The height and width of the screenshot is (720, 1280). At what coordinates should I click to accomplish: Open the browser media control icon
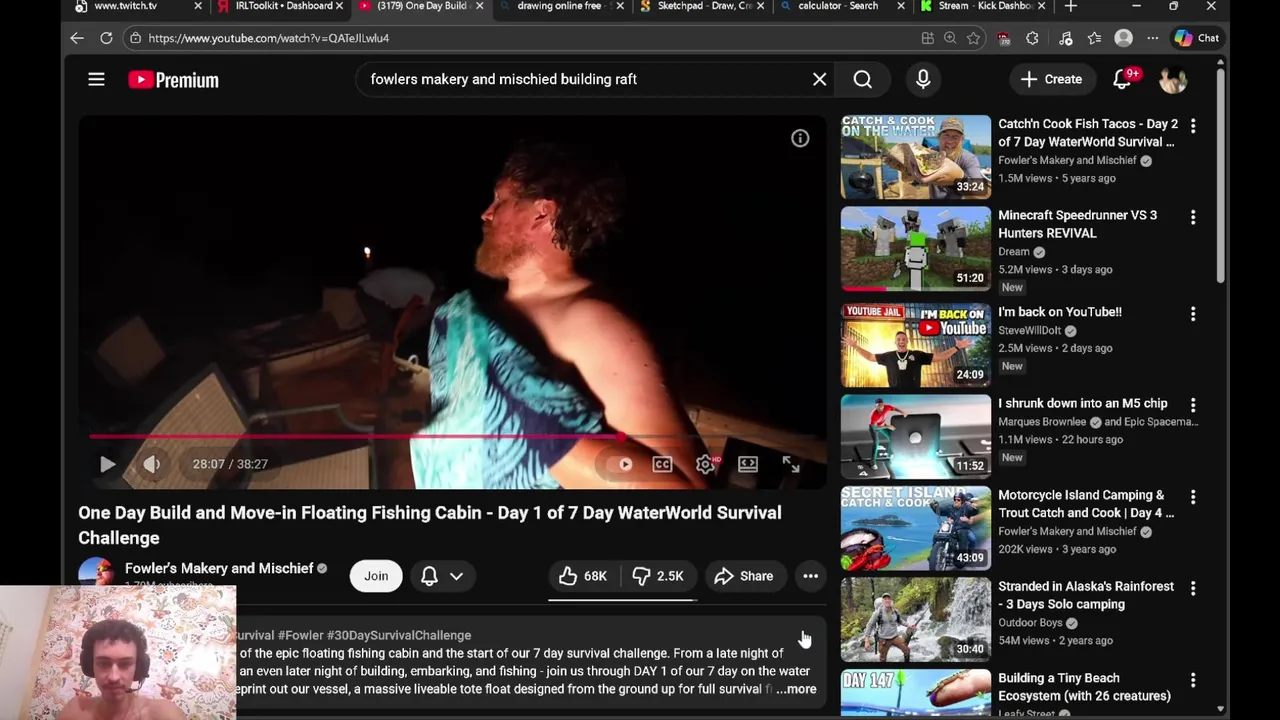1065,38
